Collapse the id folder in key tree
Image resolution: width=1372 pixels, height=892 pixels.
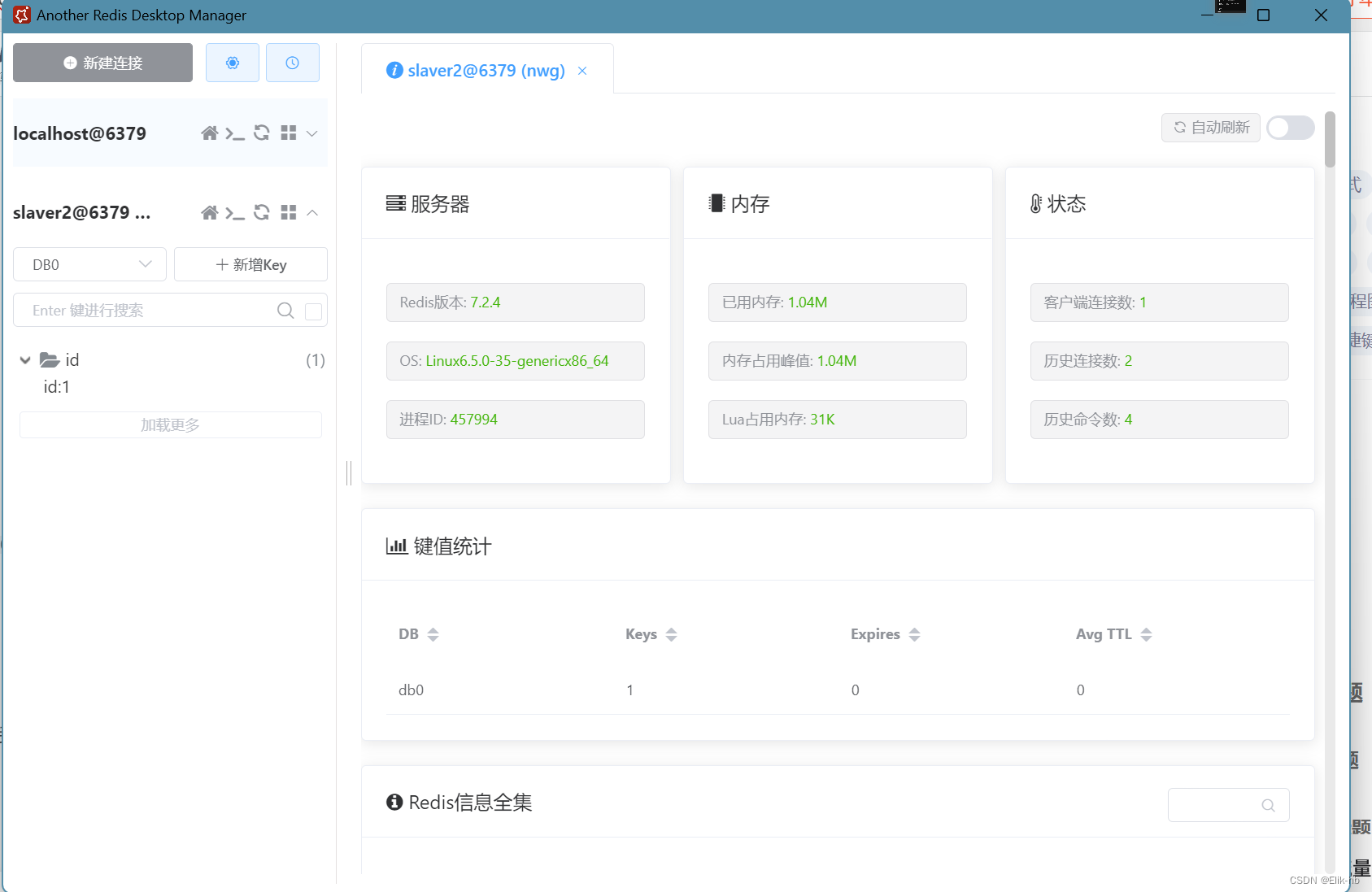(25, 360)
